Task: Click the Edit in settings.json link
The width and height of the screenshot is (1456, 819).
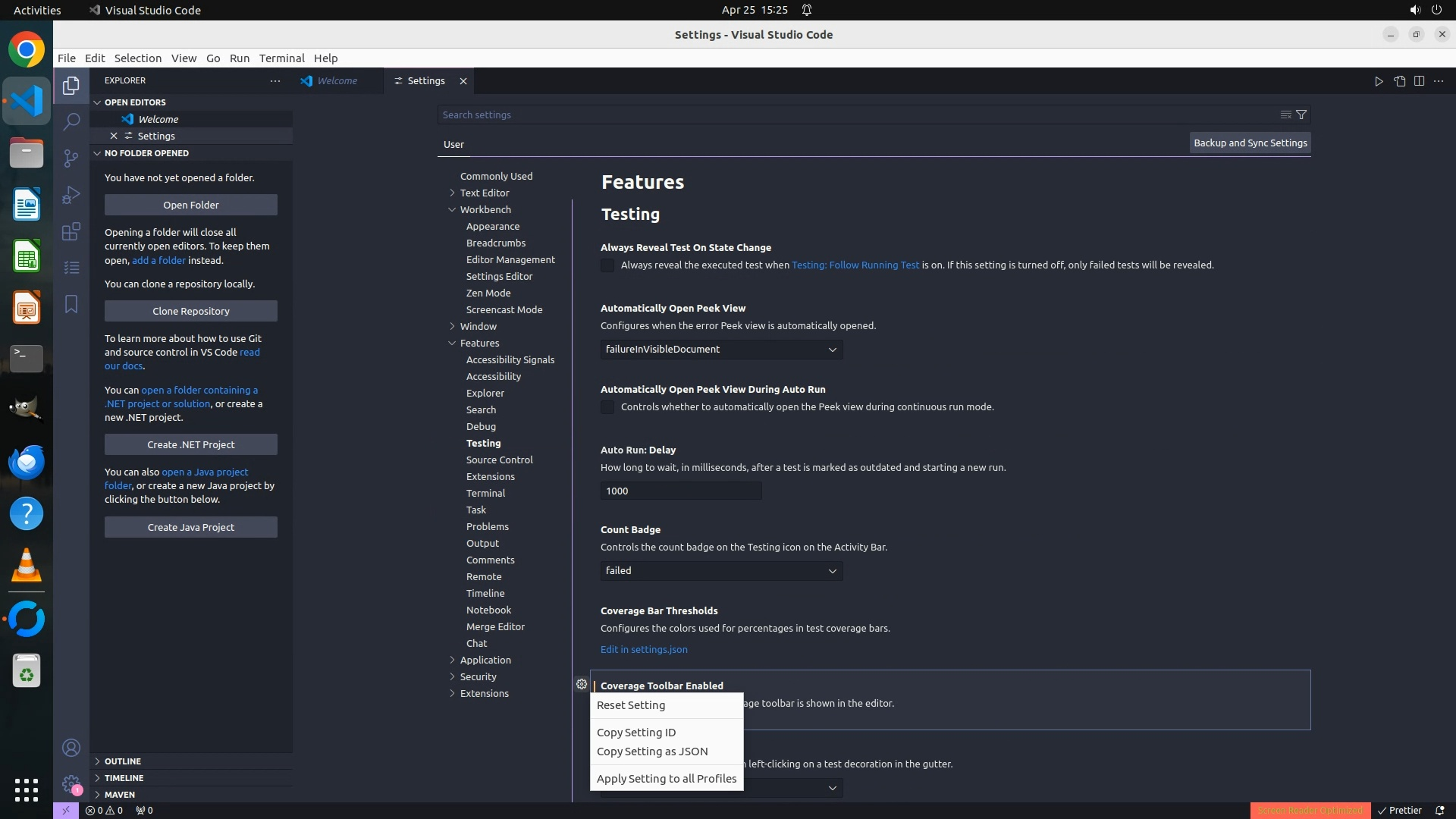Action: click(x=644, y=649)
